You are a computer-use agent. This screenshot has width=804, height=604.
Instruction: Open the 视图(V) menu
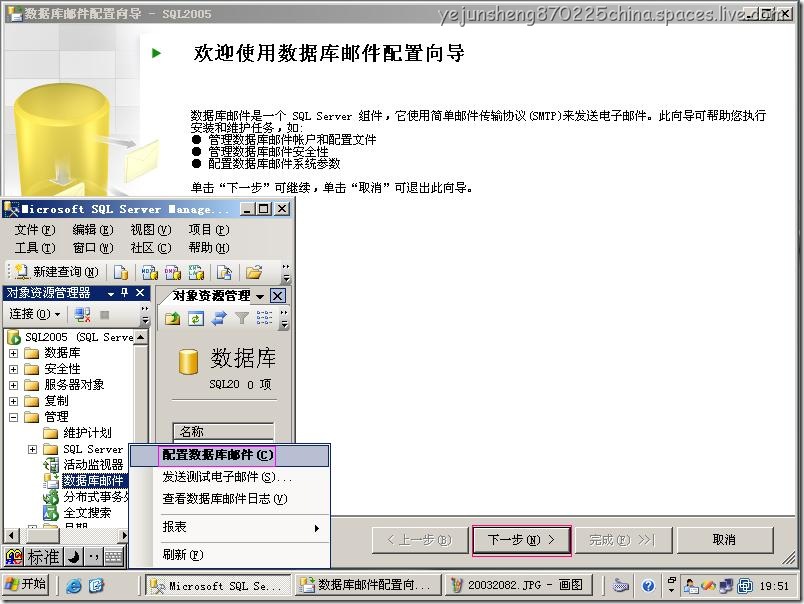coord(151,230)
